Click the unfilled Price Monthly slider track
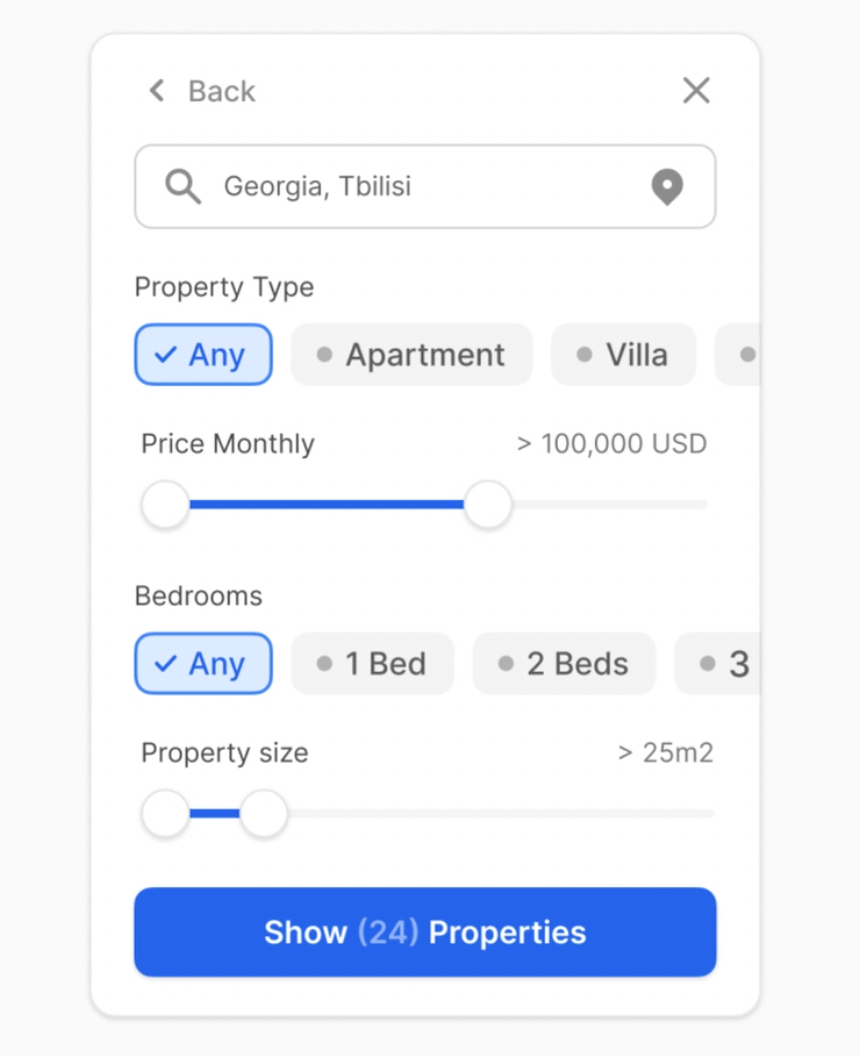This screenshot has height=1056, width=860. 610,505
